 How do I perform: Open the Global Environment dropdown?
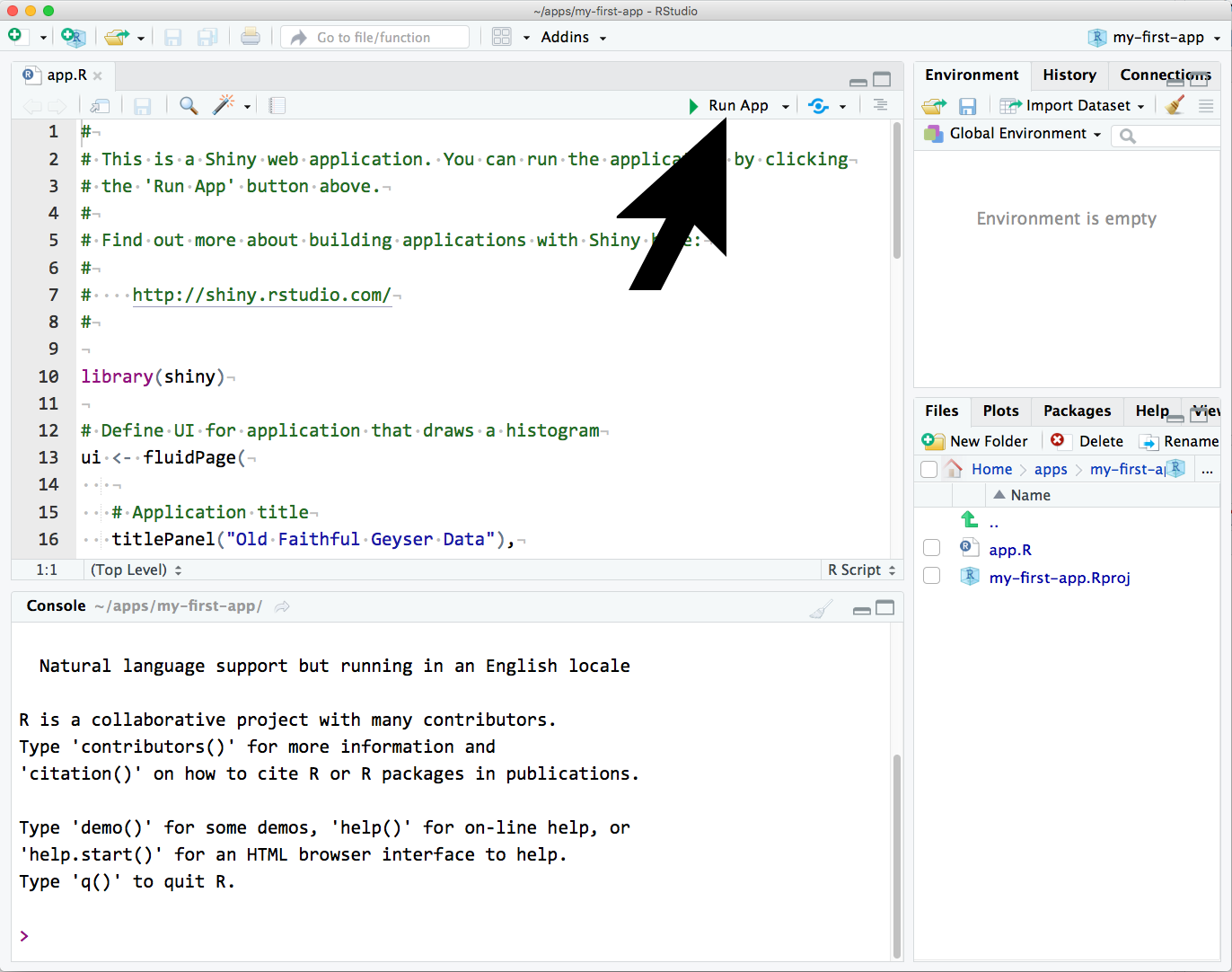click(x=1013, y=134)
